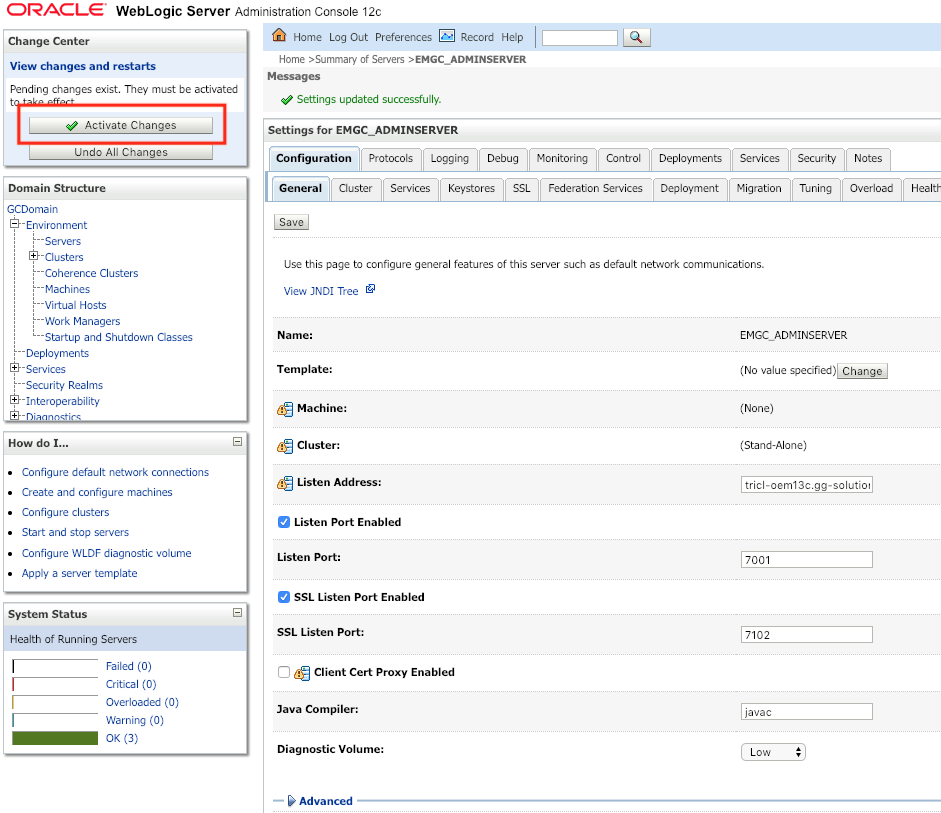The width and height of the screenshot is (941, 813).
Task: Click the Failed (0) status link
Action: pyautogui.click(x=128, y=666)
